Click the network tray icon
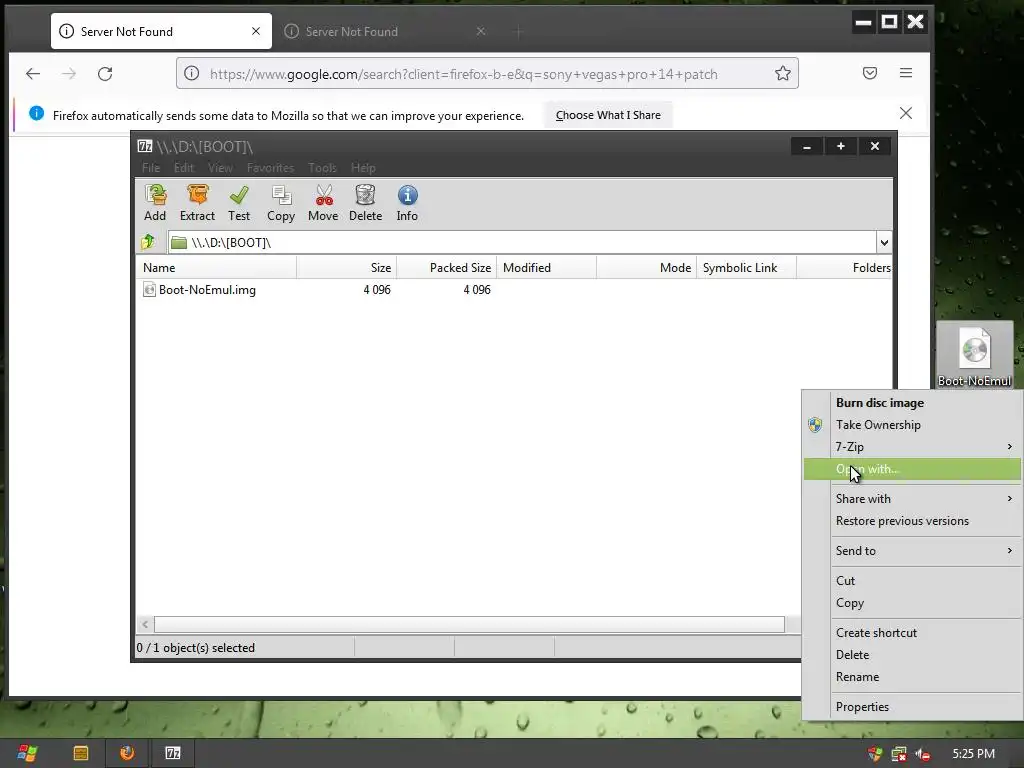1024x768 pixels. pyautogui.click(x=899, y=754)
